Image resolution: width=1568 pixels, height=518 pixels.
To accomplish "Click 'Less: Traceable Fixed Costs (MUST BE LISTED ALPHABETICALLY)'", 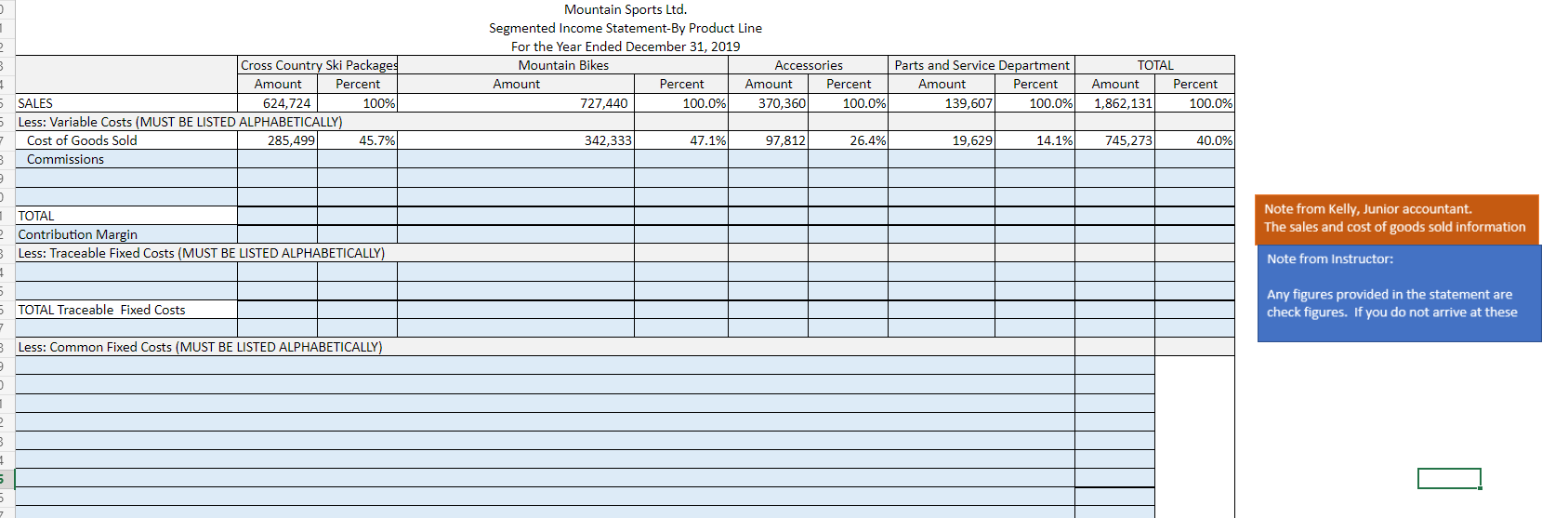I will tap(201, 253).
